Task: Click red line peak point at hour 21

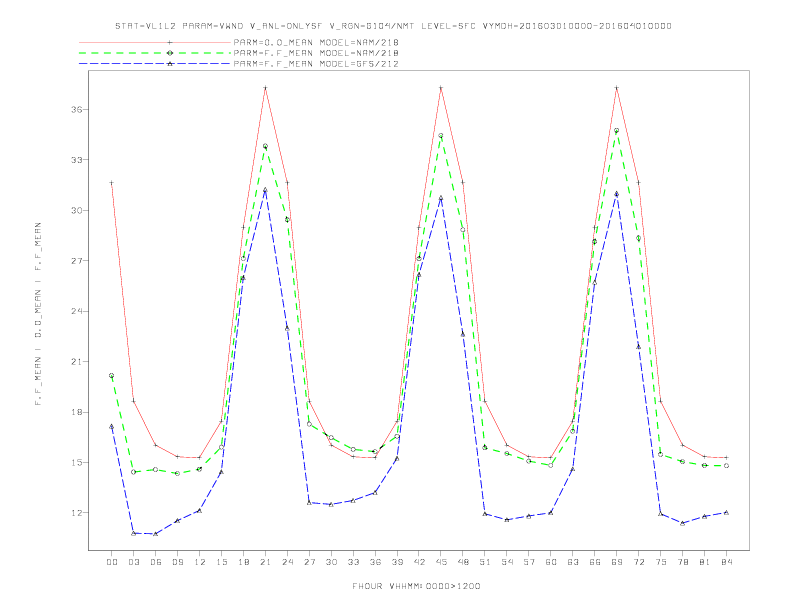Action: (265, 88)
